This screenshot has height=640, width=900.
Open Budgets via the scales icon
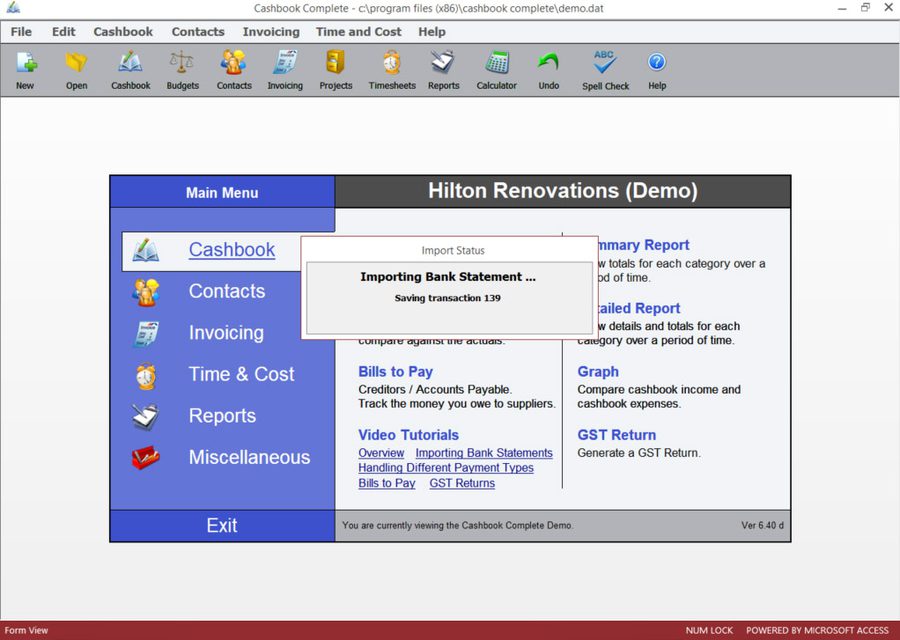pyautogui.click(x=182, y=62)
